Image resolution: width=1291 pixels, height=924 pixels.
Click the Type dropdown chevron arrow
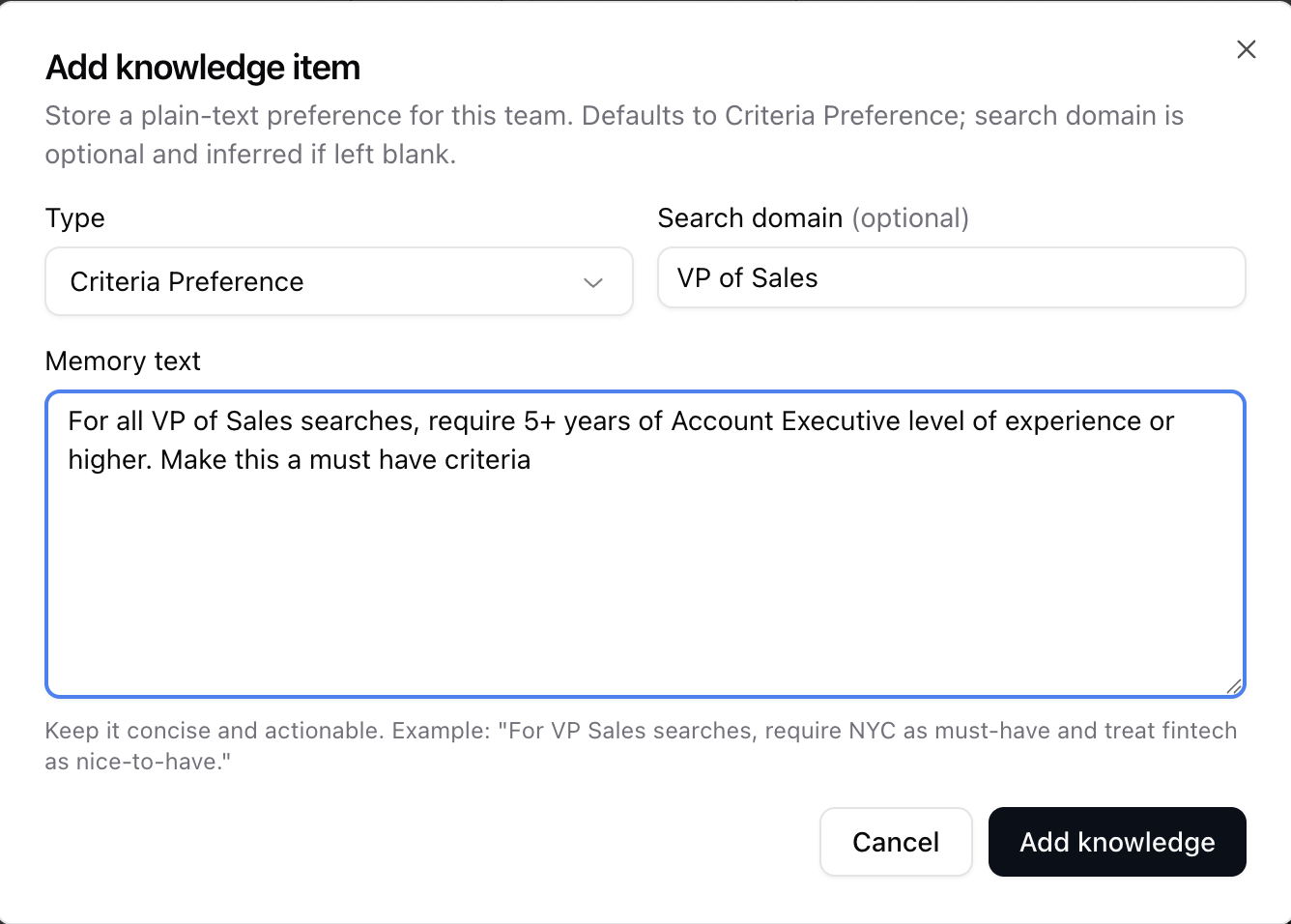[x=593, y=282]
